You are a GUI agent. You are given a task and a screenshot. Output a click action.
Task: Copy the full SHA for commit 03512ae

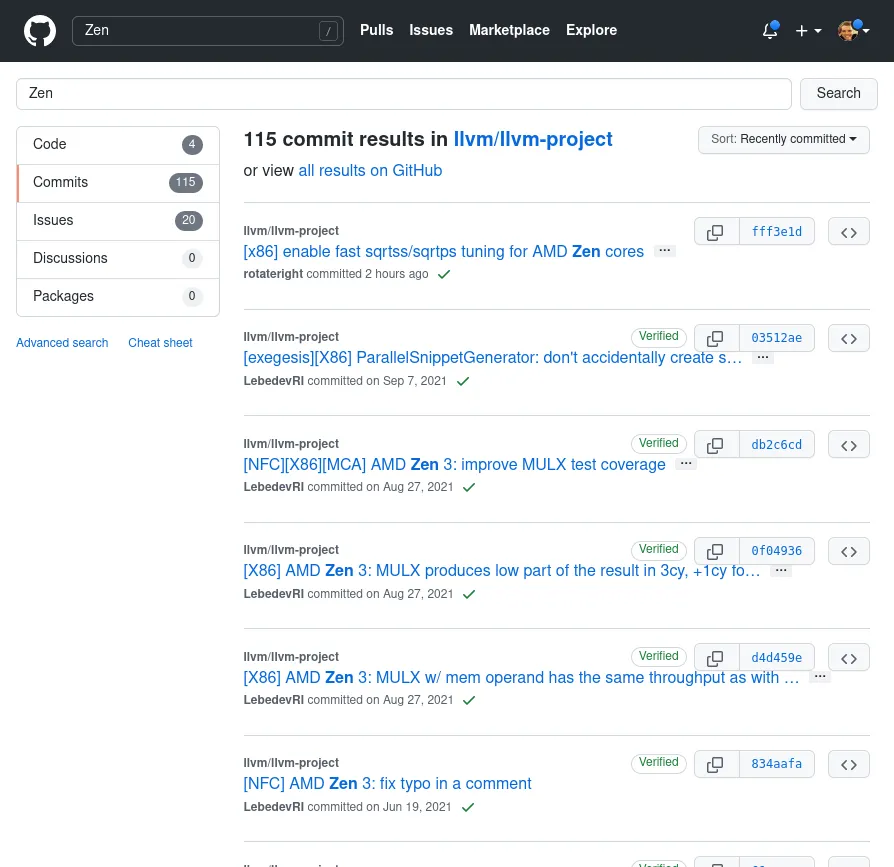point(716,338)
